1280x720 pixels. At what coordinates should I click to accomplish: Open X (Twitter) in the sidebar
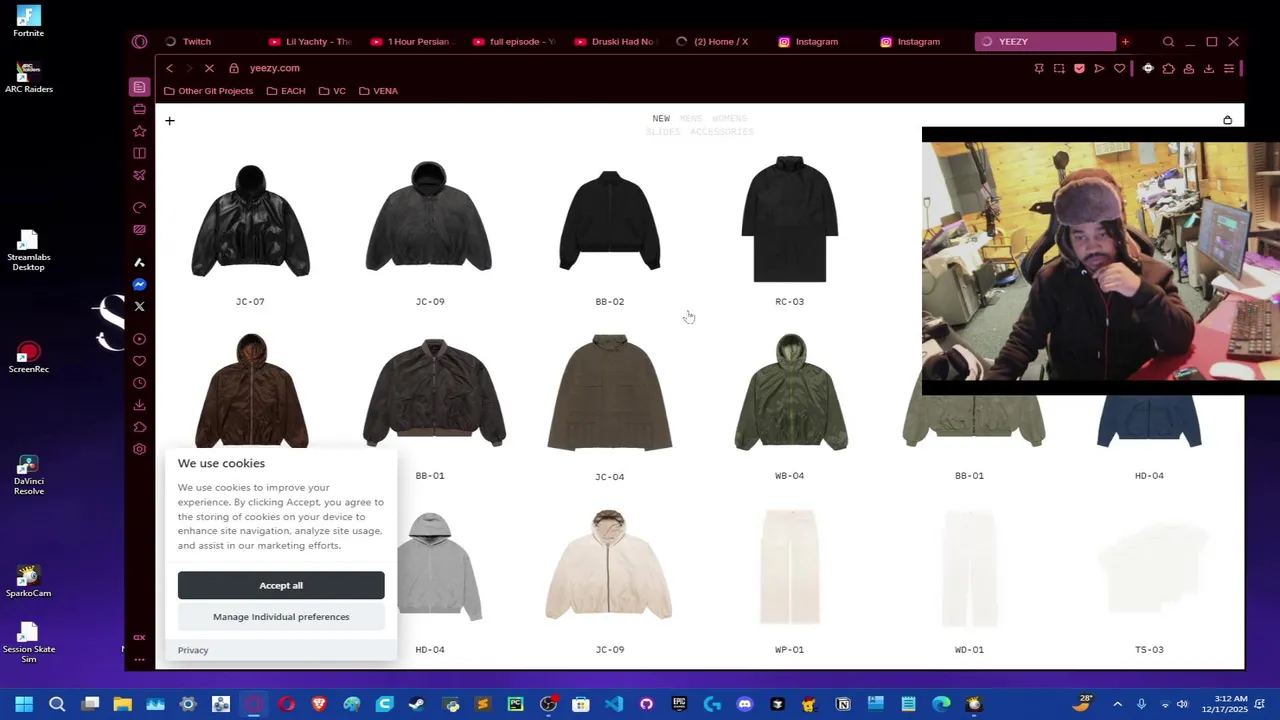(x=139, y=306)
